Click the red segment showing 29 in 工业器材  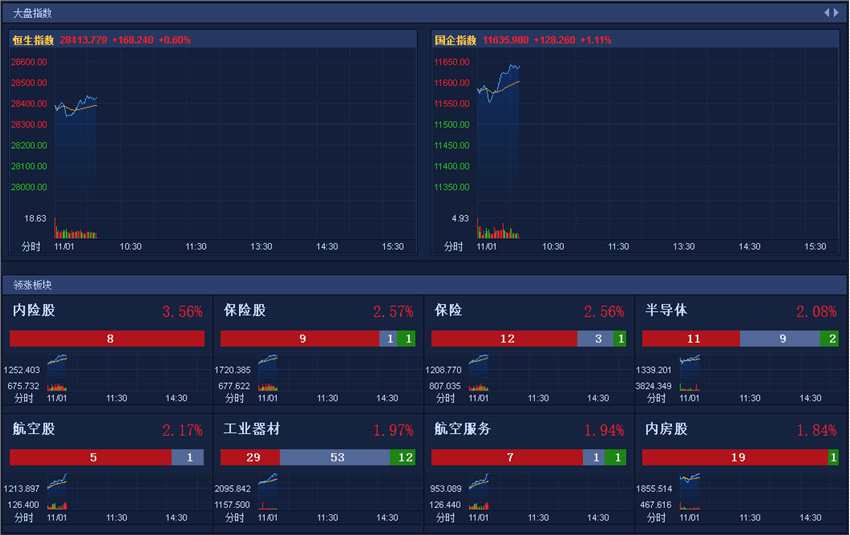[250, 457]
